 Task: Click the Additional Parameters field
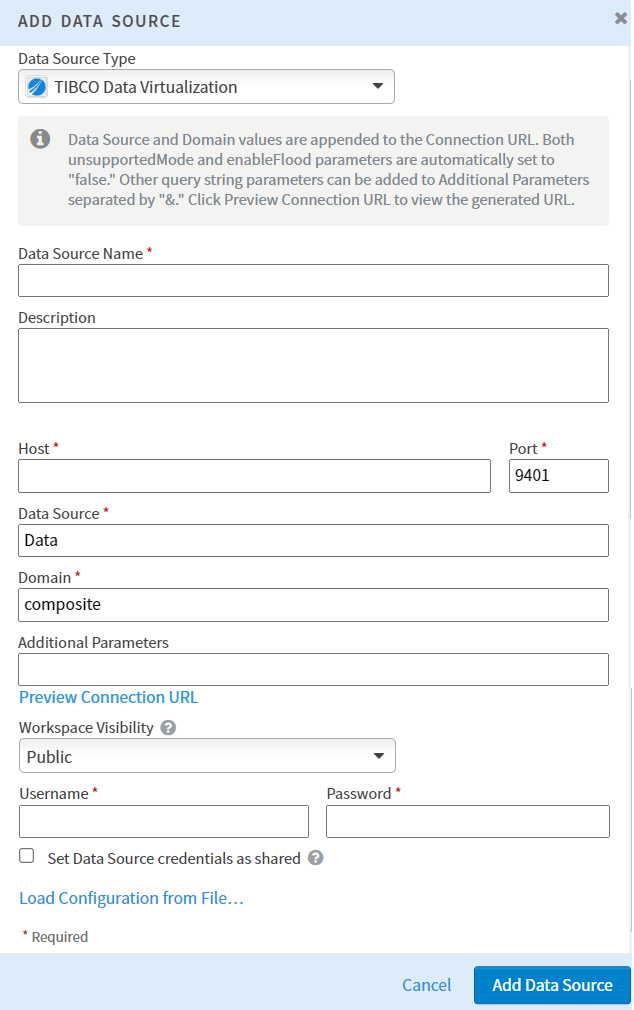[x=313, y=669]
